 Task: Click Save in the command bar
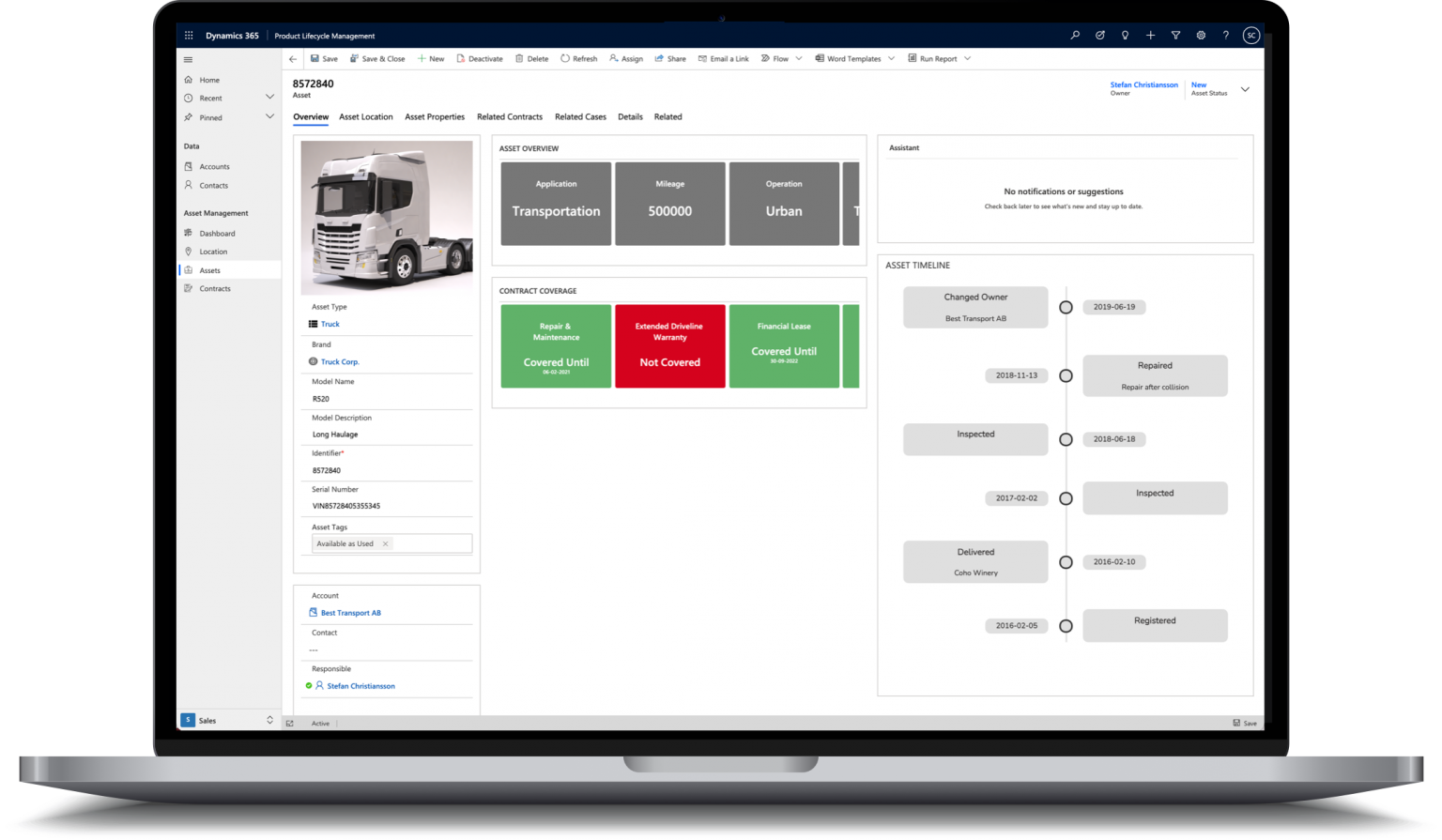point(324,59)
